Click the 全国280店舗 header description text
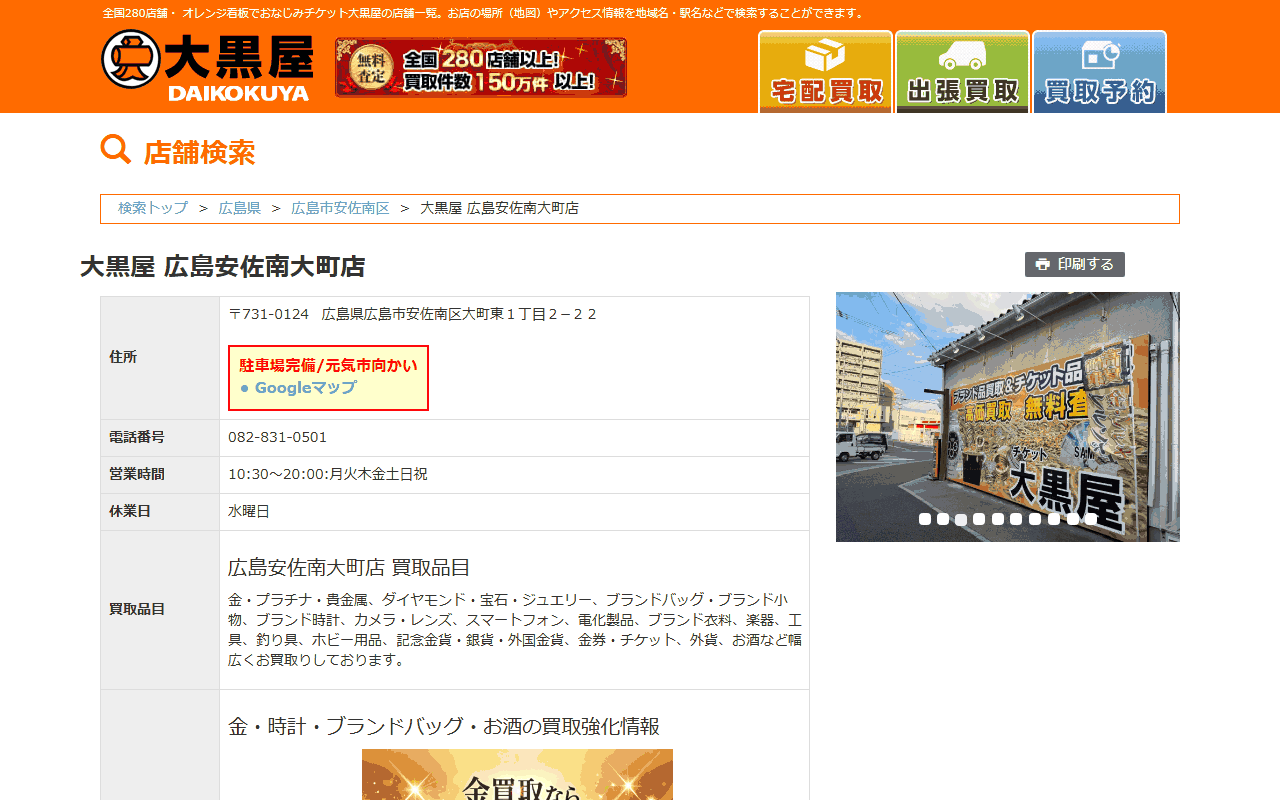This screenshot has width=1280, height=800. [484, 13]
